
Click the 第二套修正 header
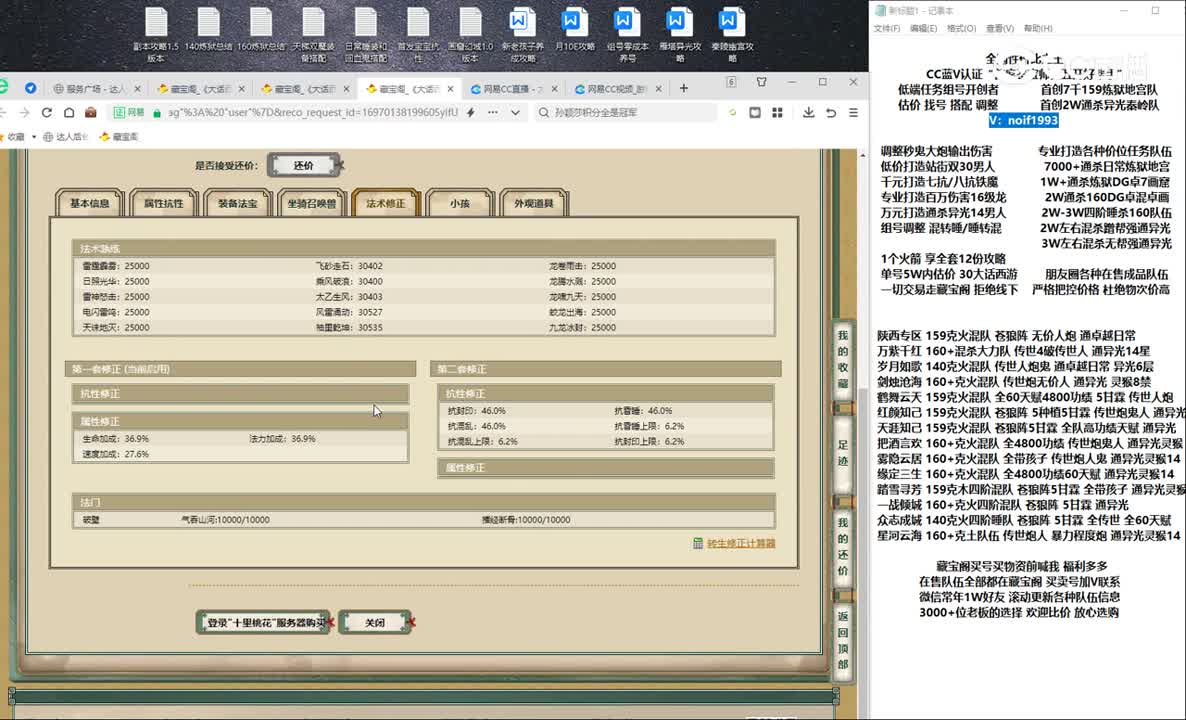pos(606,369)
